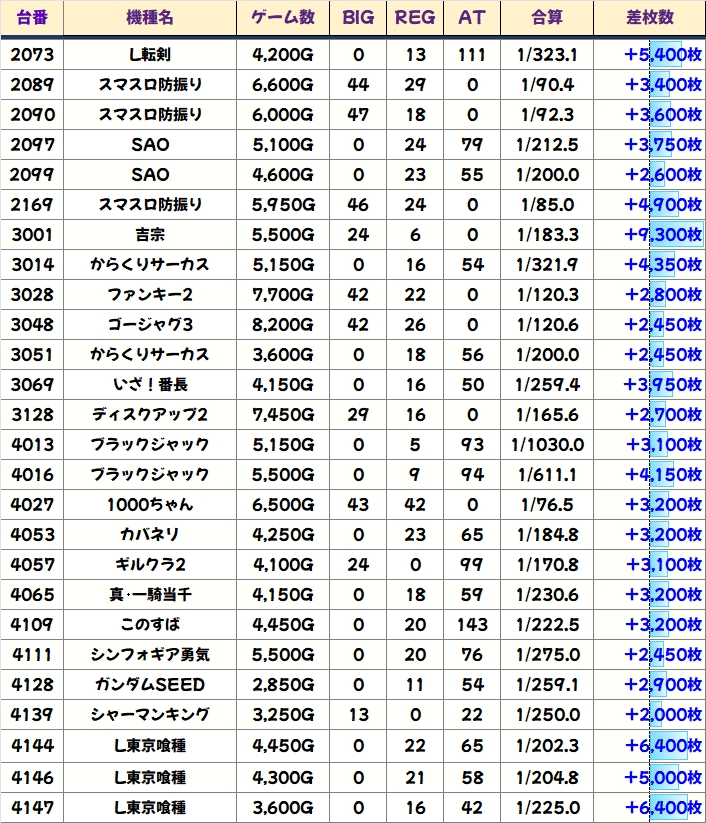706x823 pixels.
Task: Click the +3,750枚 difference value
Action: [x=663, y=144]
